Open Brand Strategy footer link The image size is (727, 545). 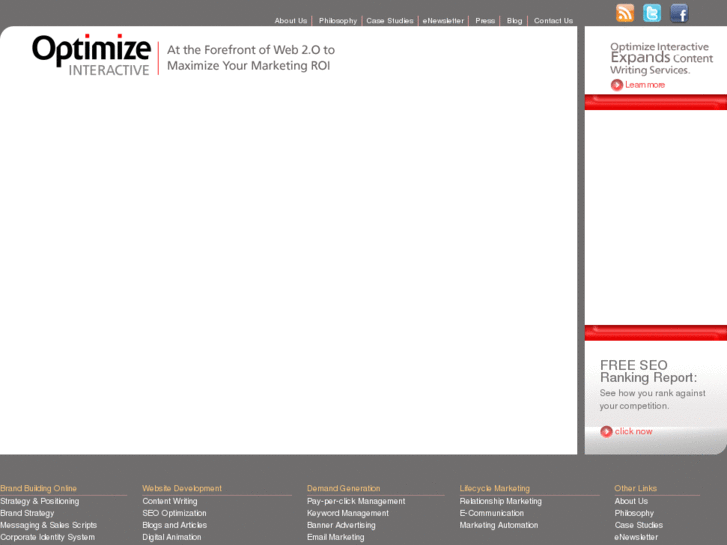point(27,513)
